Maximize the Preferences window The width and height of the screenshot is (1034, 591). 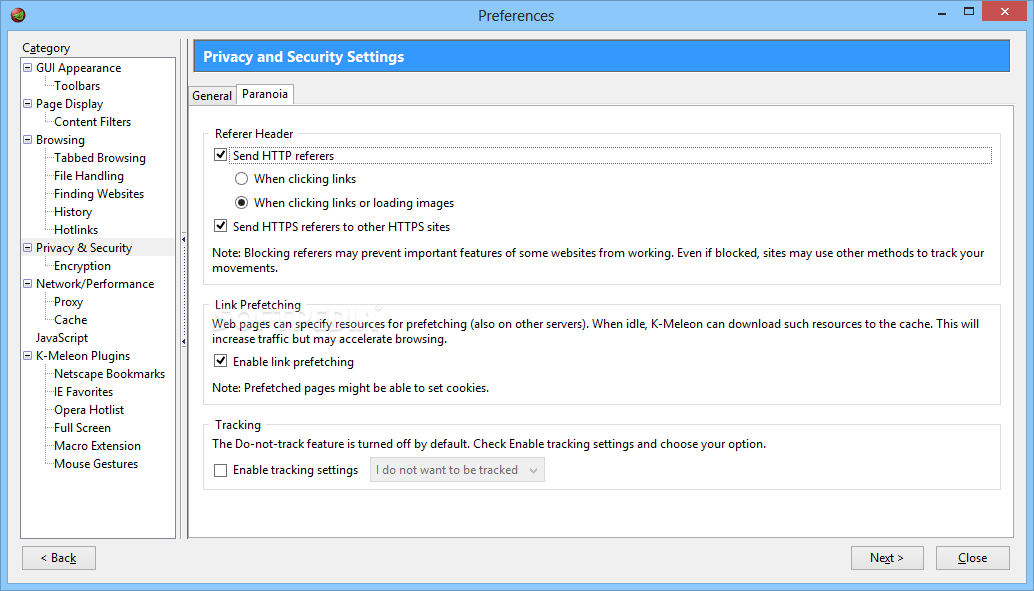coord(969,12)
